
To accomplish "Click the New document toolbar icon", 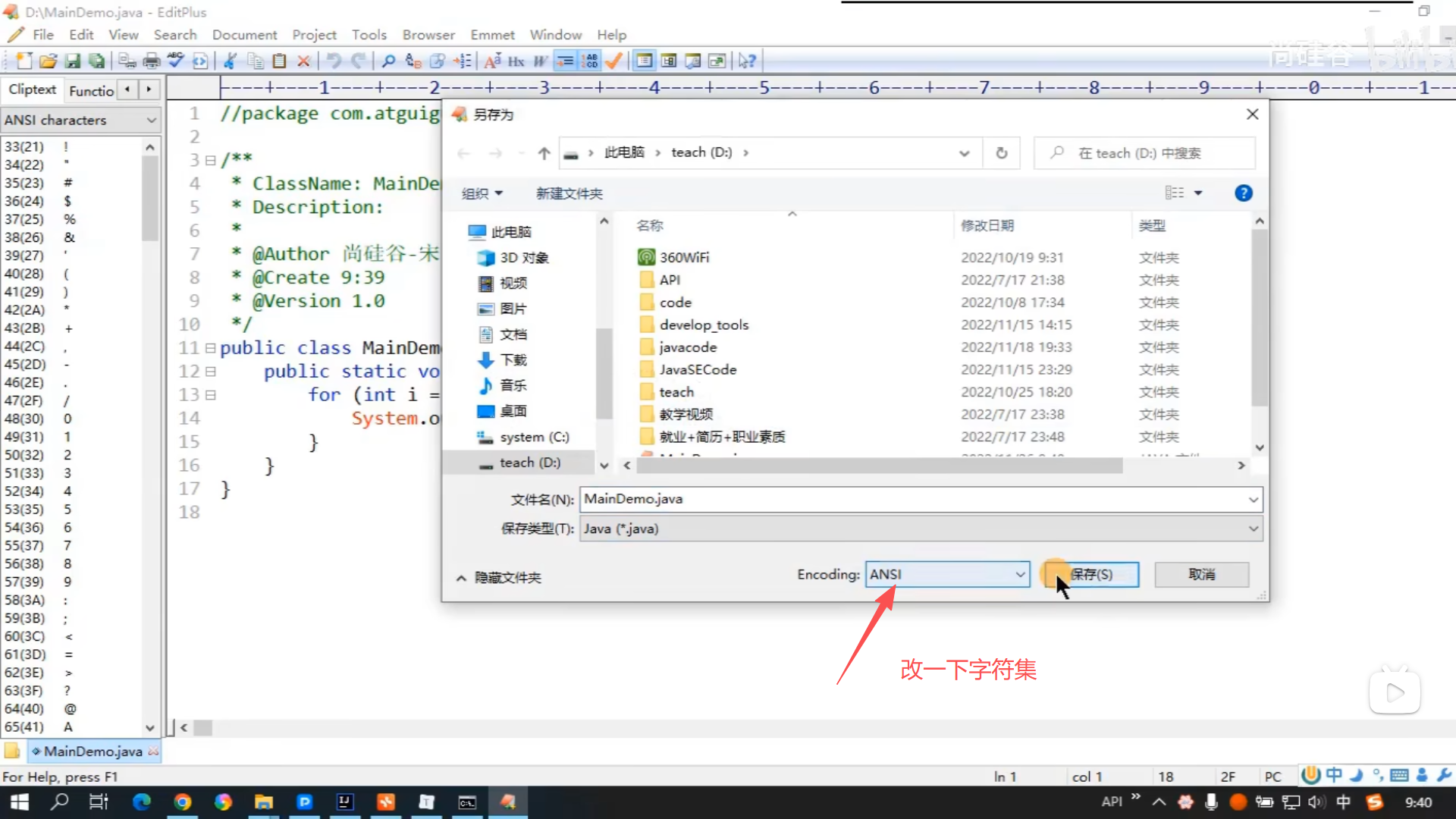I will coord(24,61).
